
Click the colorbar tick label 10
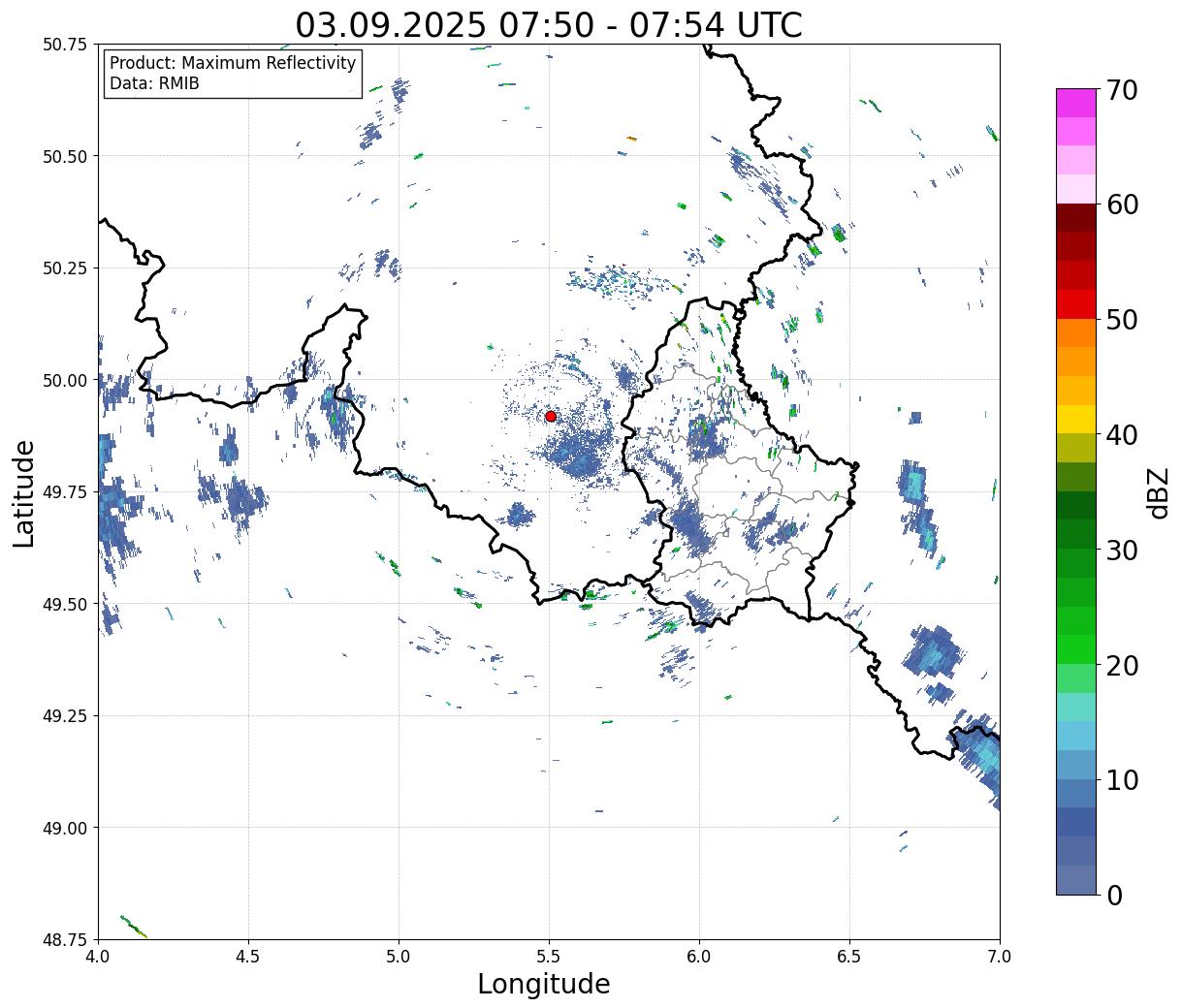pyautogui.click(x=1121, y=779)
